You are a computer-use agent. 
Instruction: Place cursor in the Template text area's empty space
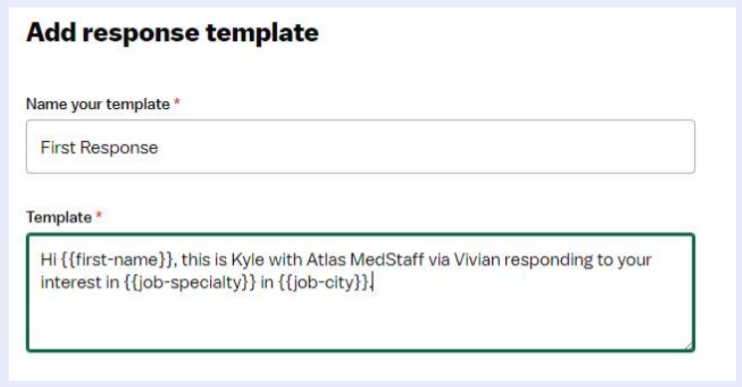pyautogui.click(x=361, y=321)
